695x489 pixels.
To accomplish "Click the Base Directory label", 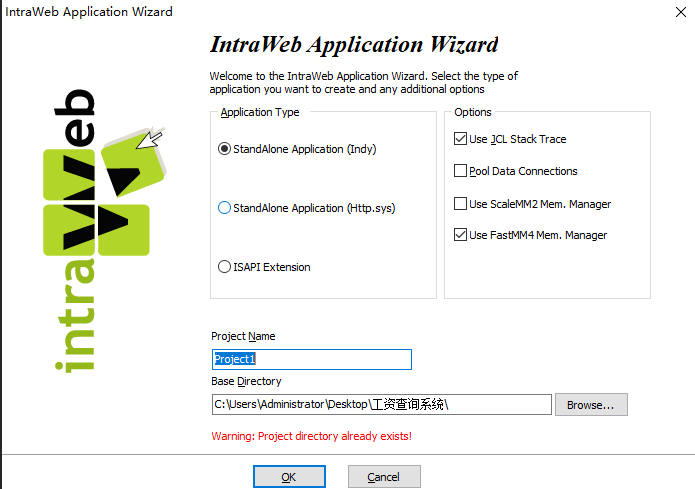I will tap(246, 381).
